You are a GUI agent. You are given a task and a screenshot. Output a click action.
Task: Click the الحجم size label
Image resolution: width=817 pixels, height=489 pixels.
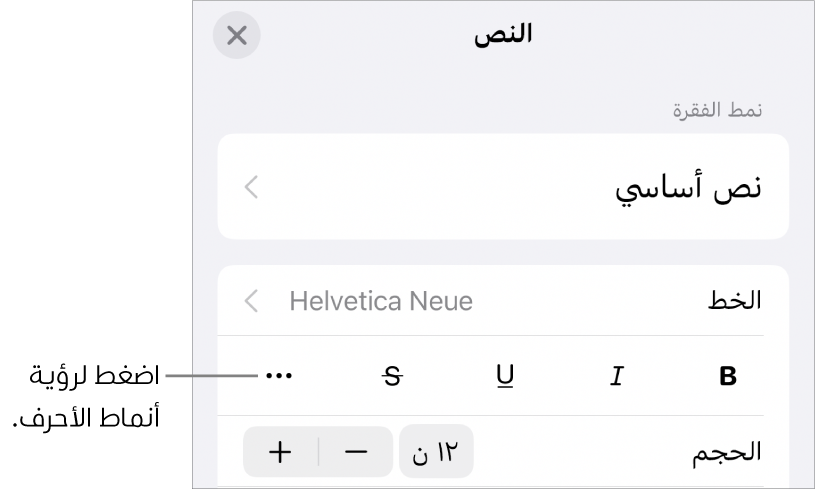point(727,451)
